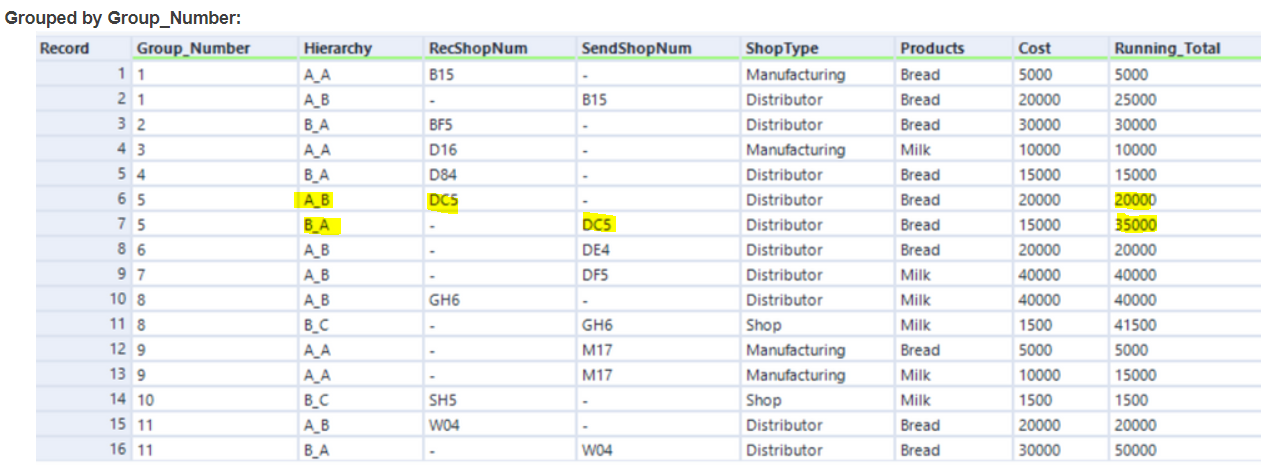The height and width of the screenshot is (471, 1261).
Task: Click highlighted running total 20000 in record 6
Action: point(1135,200)
